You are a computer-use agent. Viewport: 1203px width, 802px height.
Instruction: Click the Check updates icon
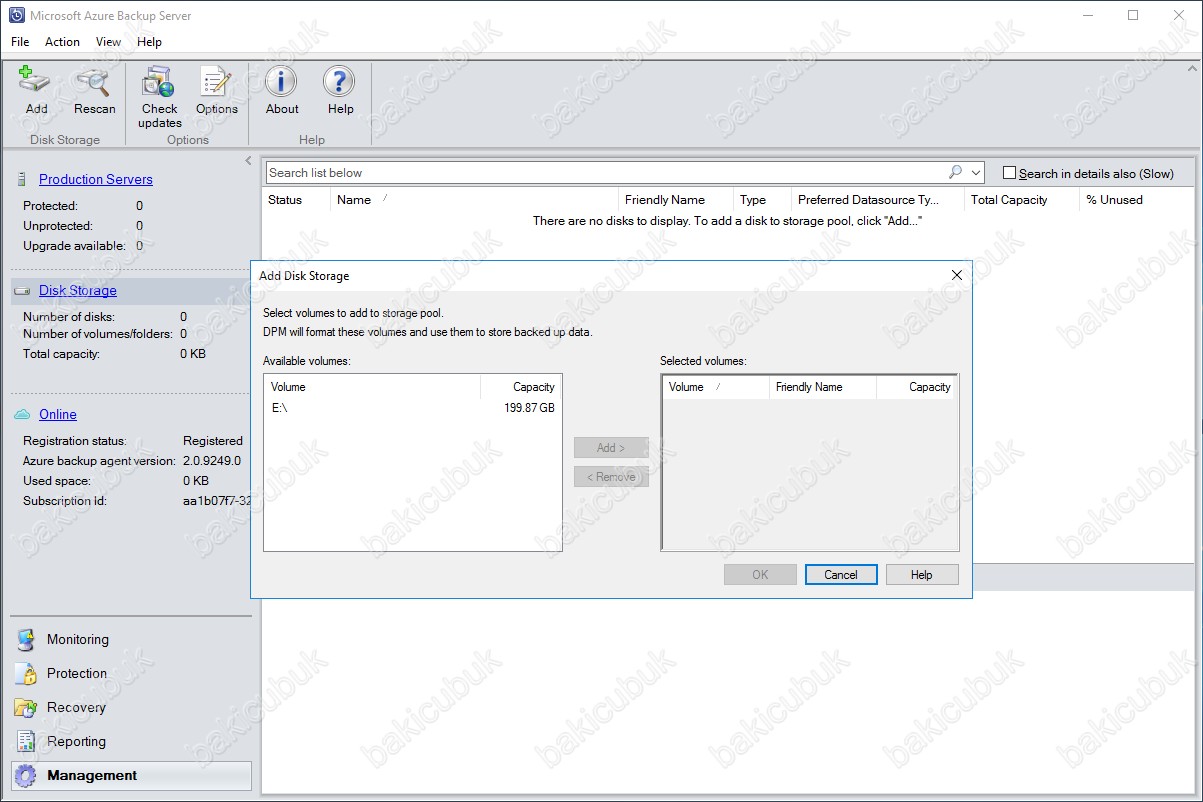158,82
